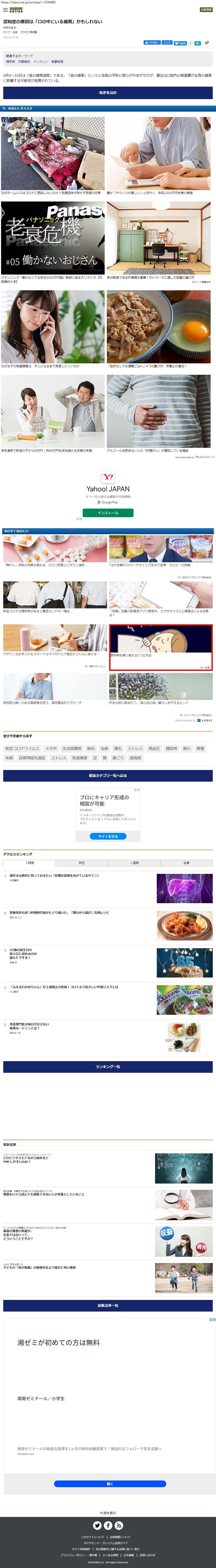
Task: Click the Facebook icon in footer
Action: tap(108, 1525)
